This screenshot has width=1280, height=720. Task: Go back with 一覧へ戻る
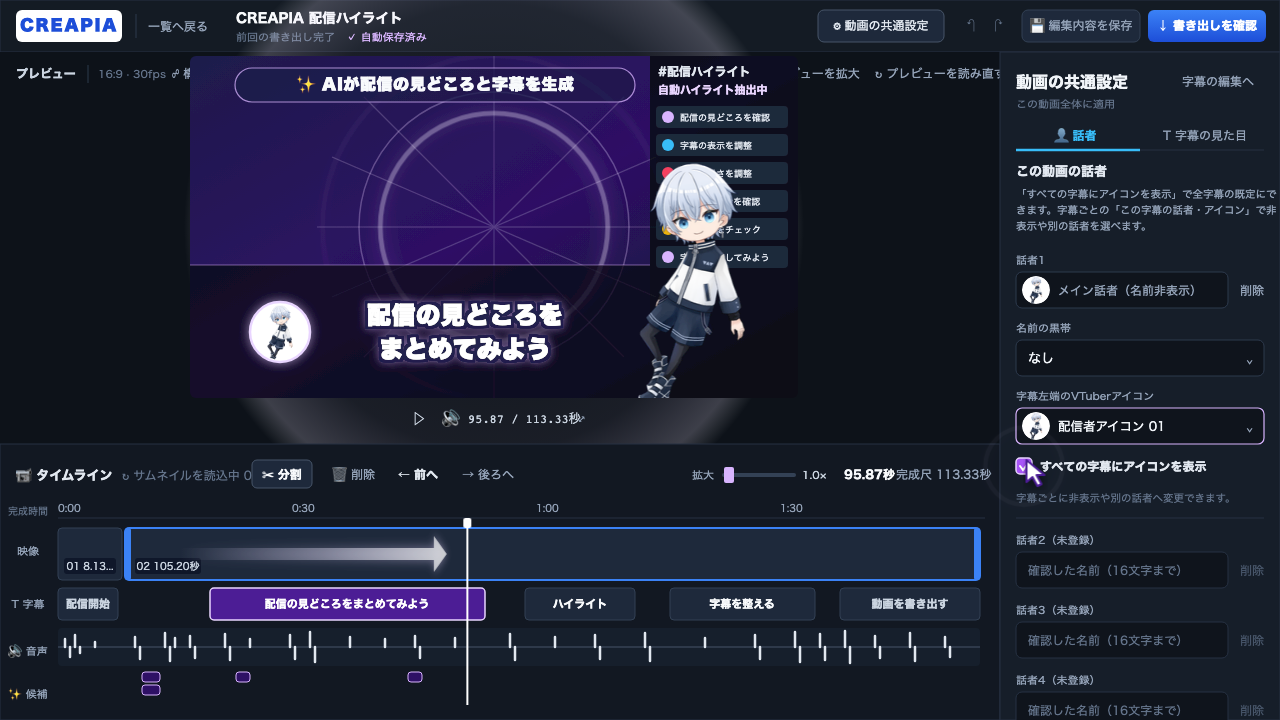178,26
